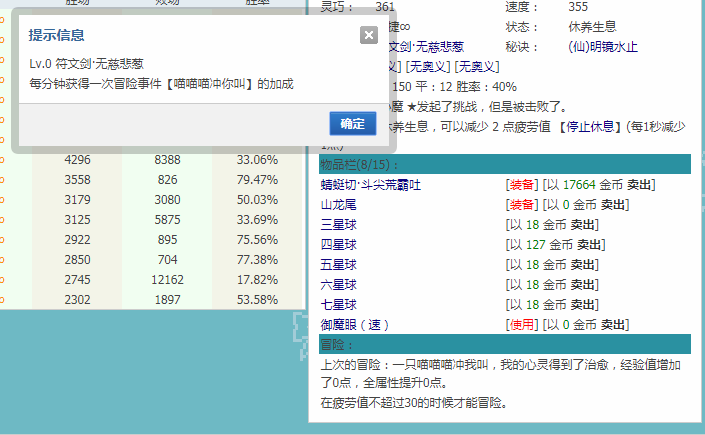The width and height of the screenshot is (705, 435).
Task: Select the 75.56% win rate cell
Action: (x=257, y=240)
